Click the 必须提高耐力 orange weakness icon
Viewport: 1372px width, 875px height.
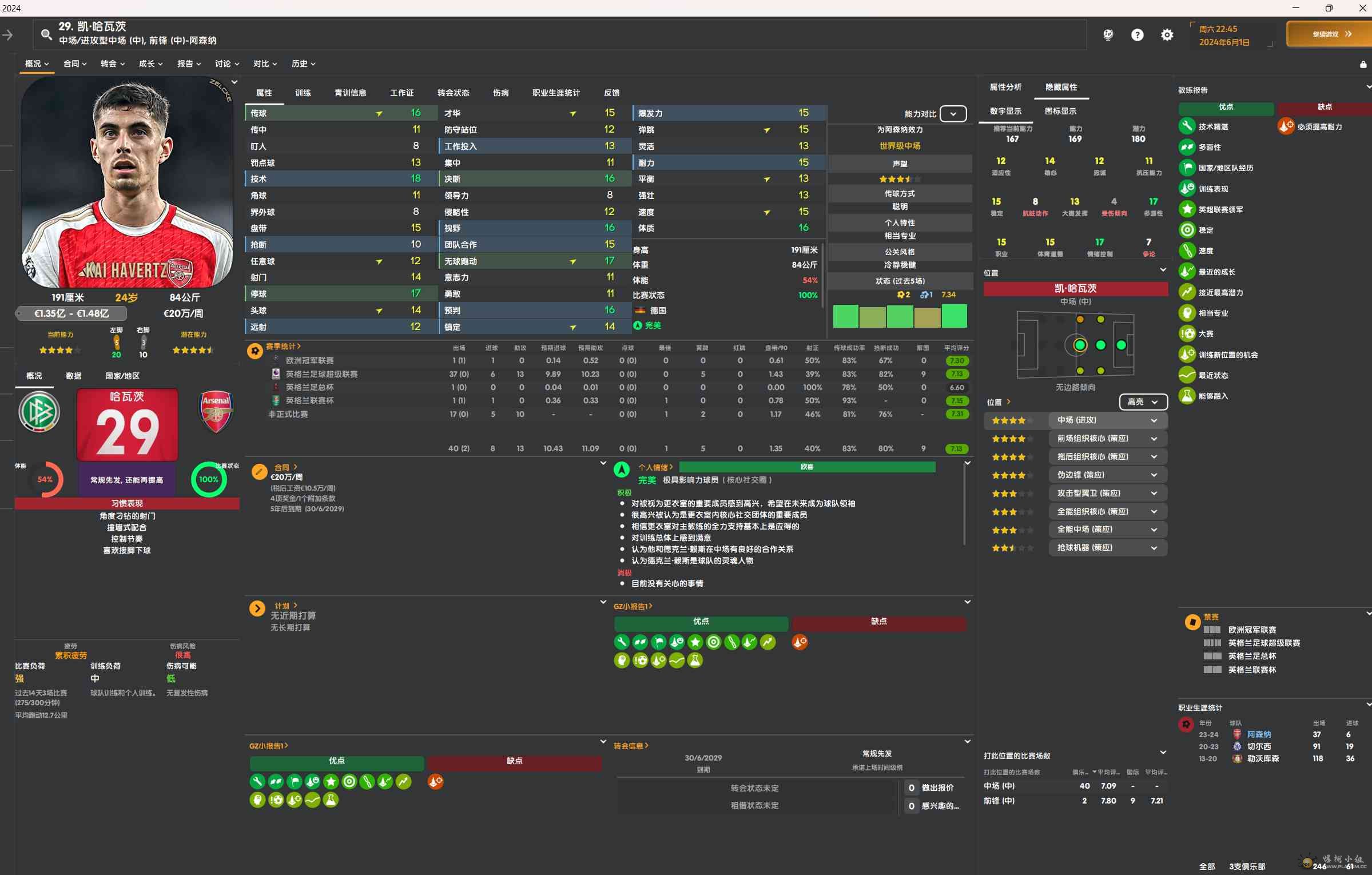1286,126
